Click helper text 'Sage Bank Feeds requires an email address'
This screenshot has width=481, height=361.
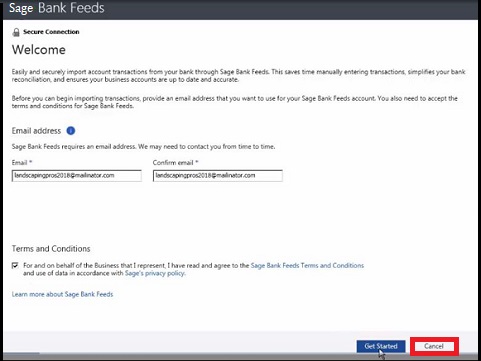tap(143, 147)
